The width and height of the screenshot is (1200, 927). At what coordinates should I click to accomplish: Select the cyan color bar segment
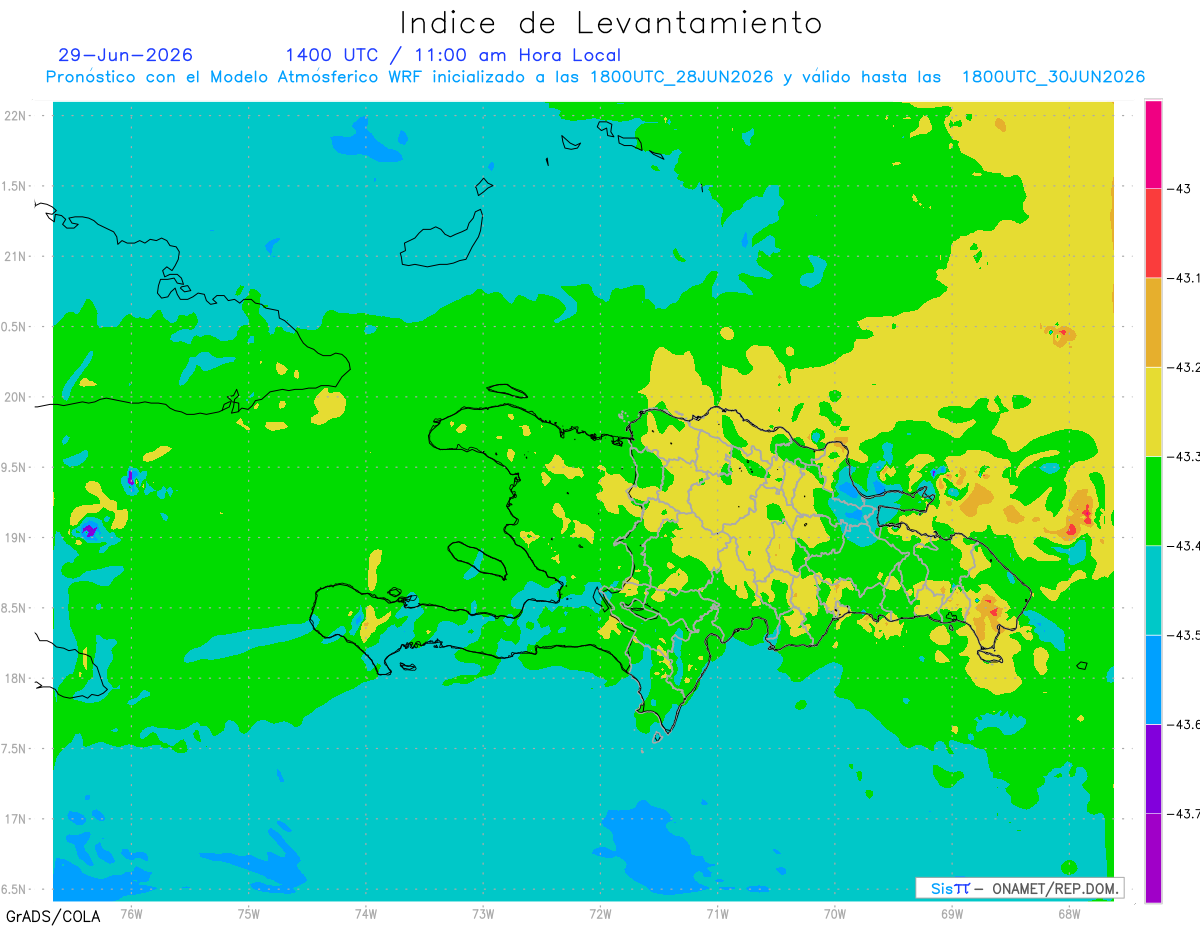(x=1153, y=589)
